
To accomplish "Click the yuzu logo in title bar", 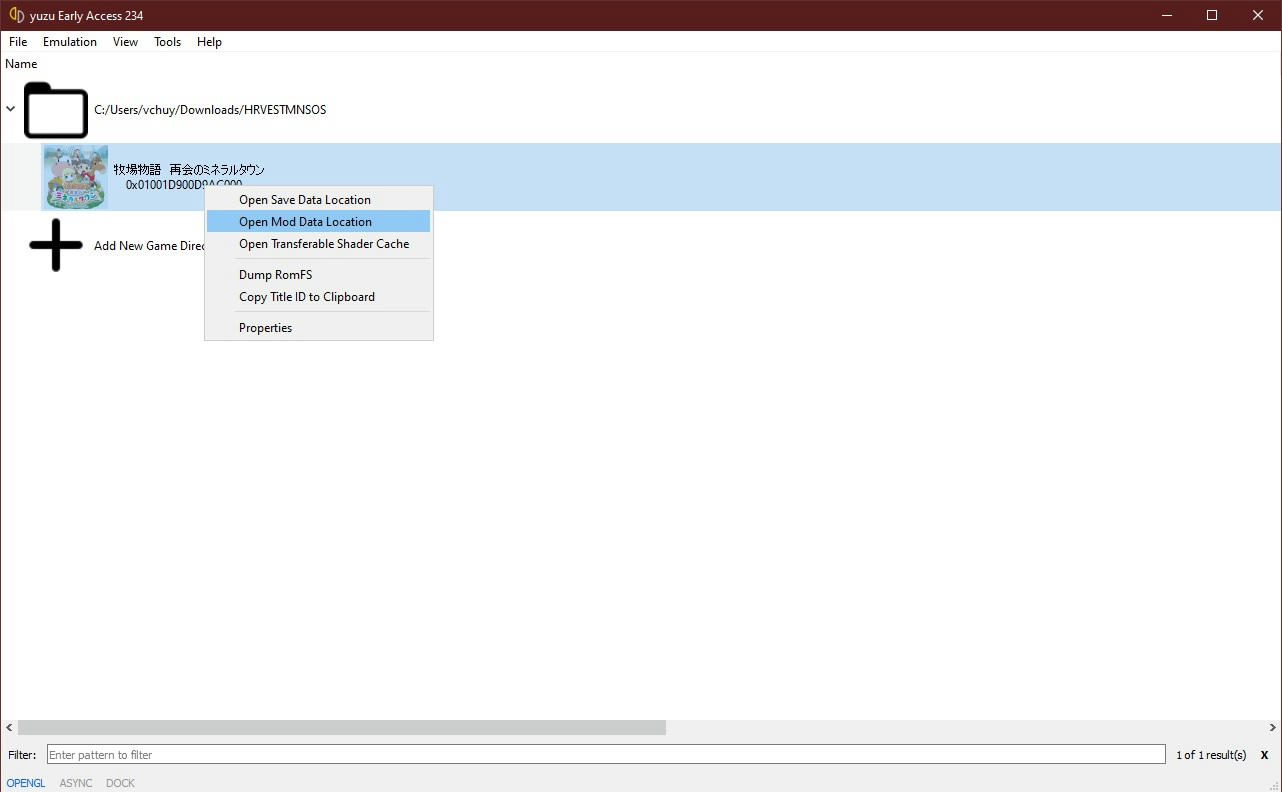I will (16, 16).
